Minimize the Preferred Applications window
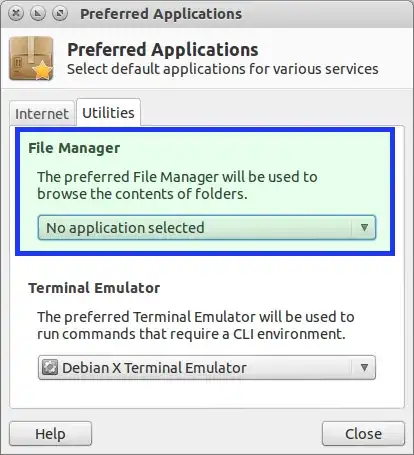Viewport: 414px width, 455px height. point(38,13)
